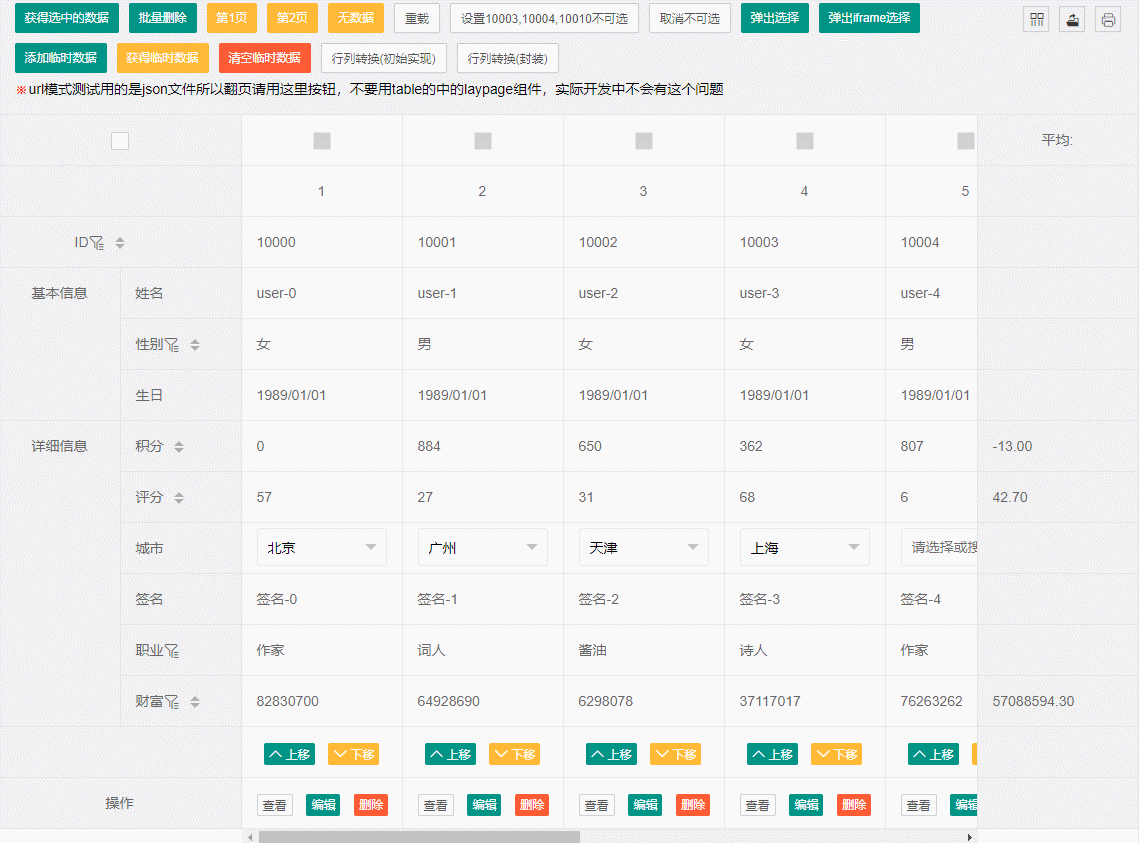Click 查看 for record 10000
The height and width of the screenshot is (843, 1139).
[275, 805]
